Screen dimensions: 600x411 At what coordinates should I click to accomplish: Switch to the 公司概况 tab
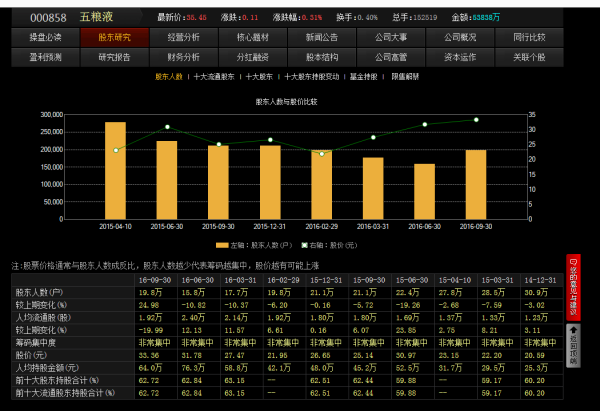[x=460, y=37]
